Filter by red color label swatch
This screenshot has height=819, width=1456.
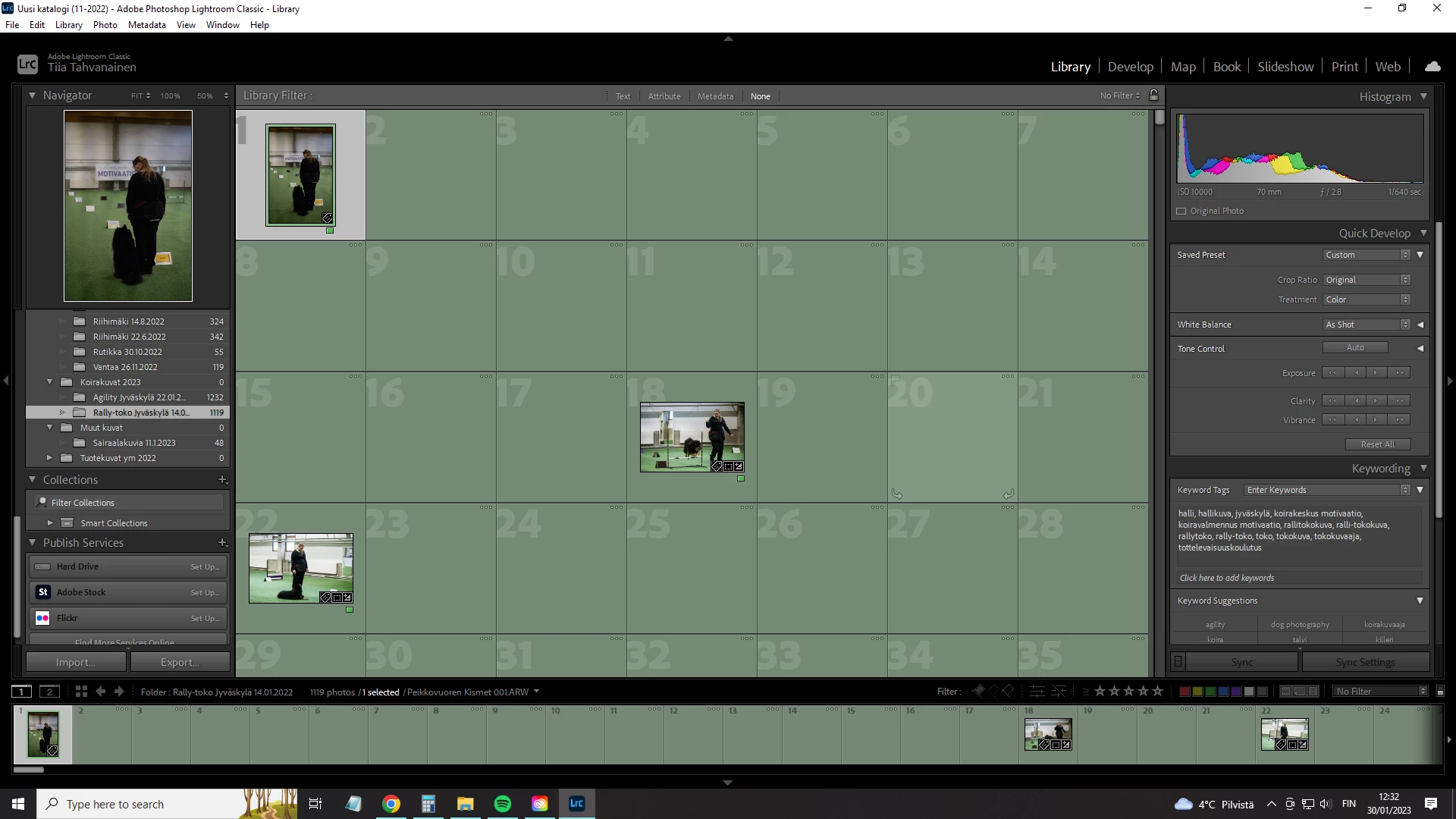coord(1184,692)
